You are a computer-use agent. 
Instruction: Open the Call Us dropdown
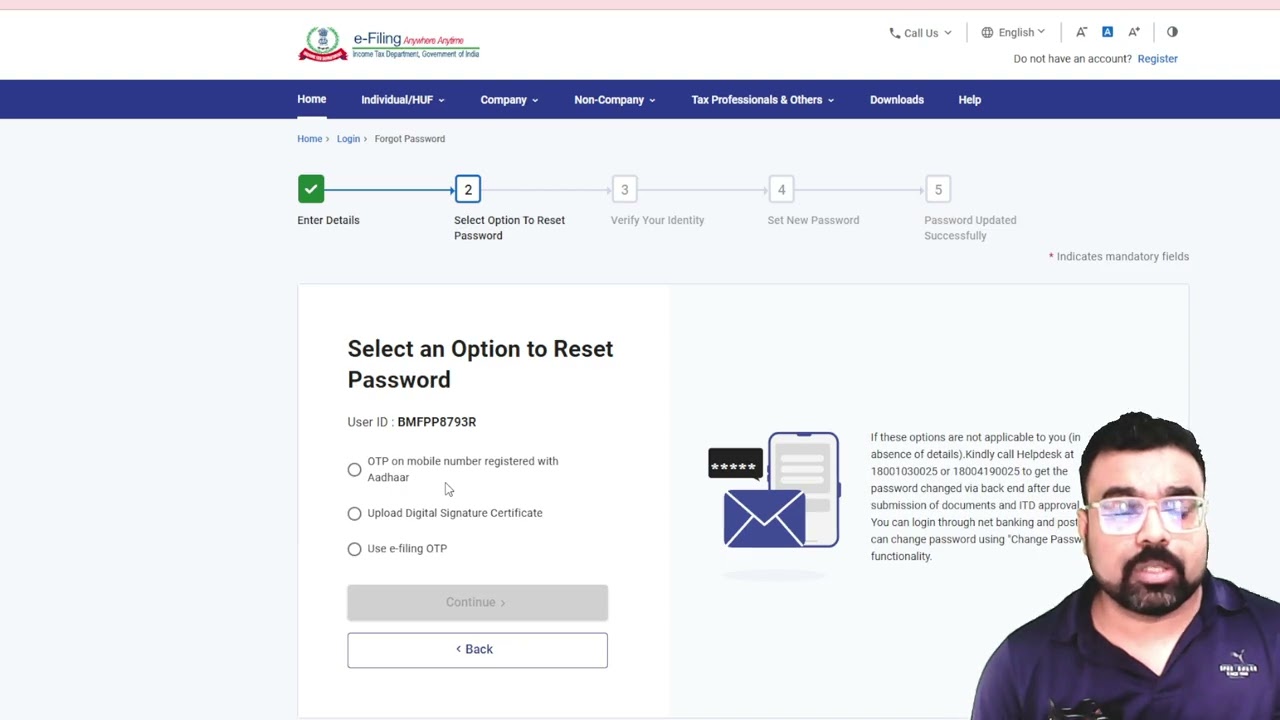pos(921,33)
